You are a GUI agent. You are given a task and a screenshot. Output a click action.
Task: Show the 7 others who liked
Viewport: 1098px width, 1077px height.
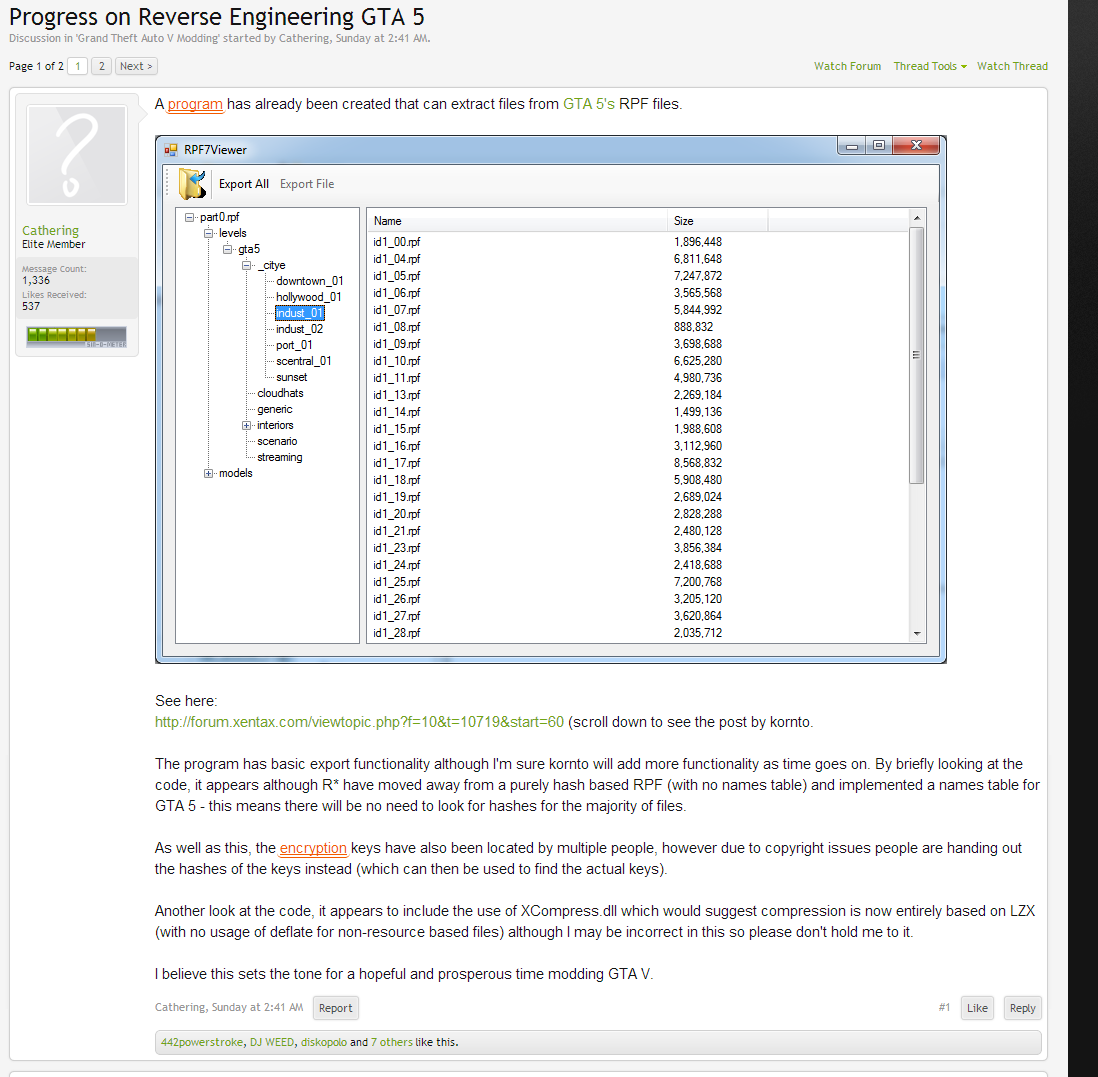(391, 1042)
